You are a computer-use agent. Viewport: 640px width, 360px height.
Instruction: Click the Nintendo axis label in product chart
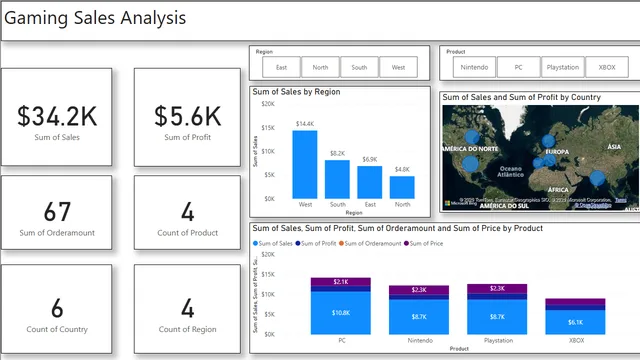pyautogui.click(x=420, y=340)
